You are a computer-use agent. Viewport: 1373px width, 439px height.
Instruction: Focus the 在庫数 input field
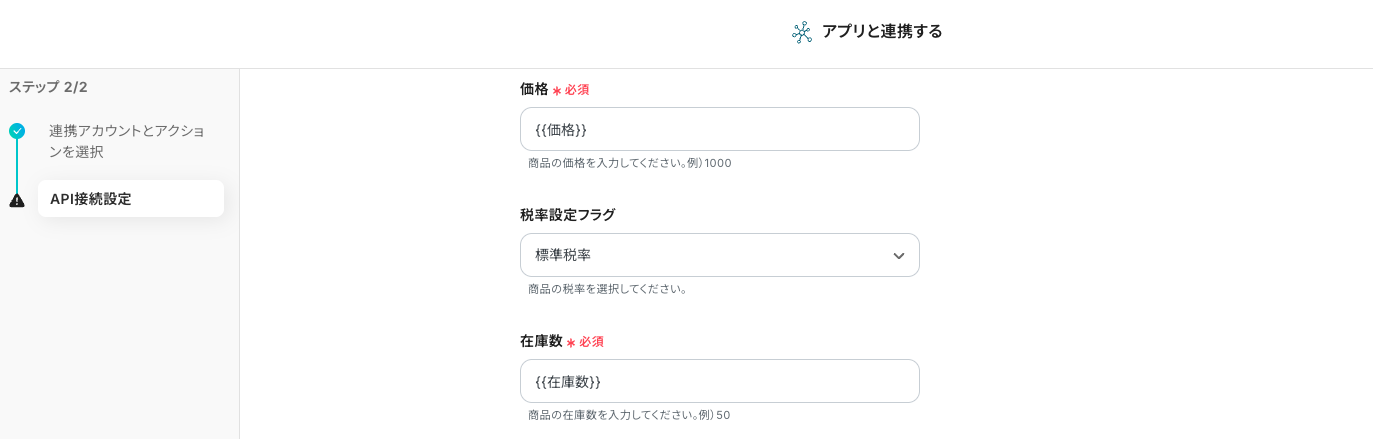click(719, 381)
